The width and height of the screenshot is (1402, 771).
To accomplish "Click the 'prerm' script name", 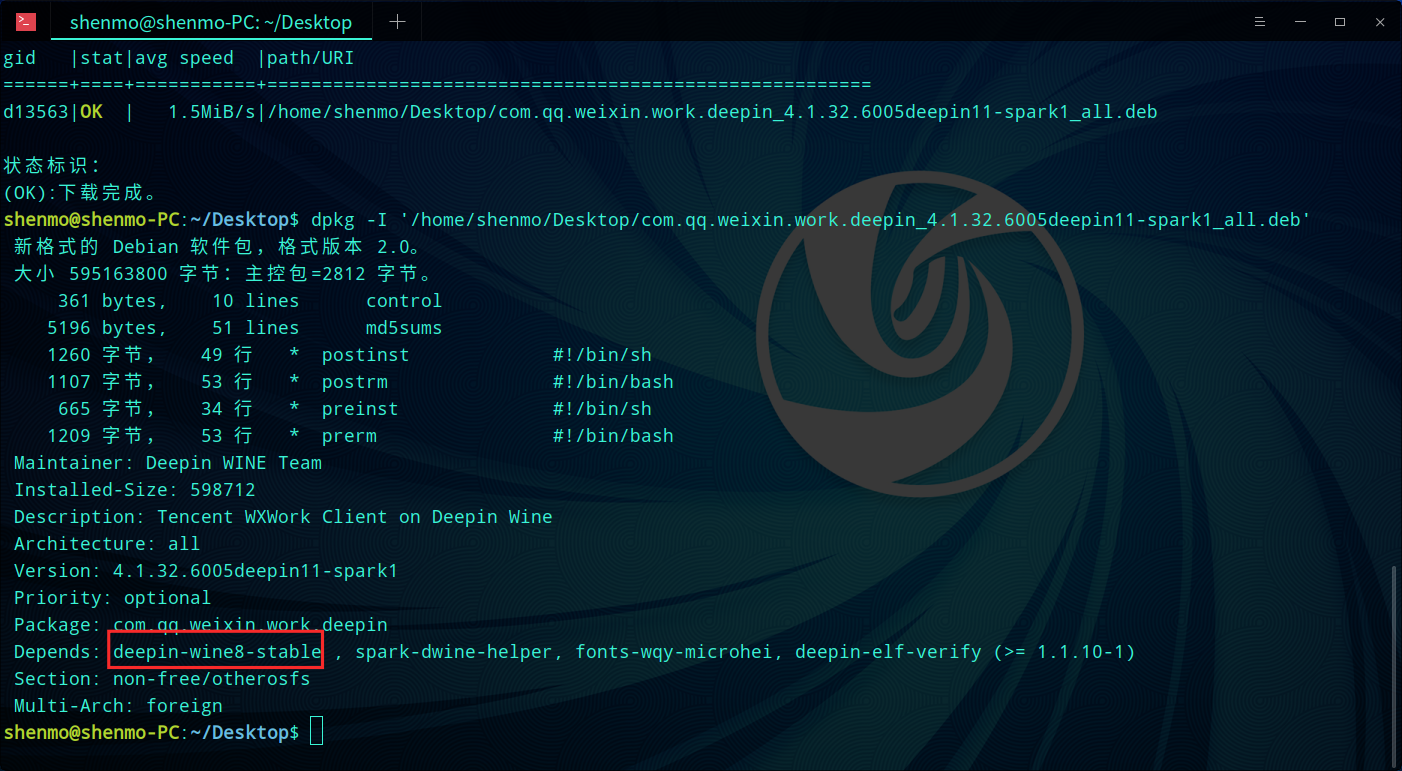I will tap(349, 436).
